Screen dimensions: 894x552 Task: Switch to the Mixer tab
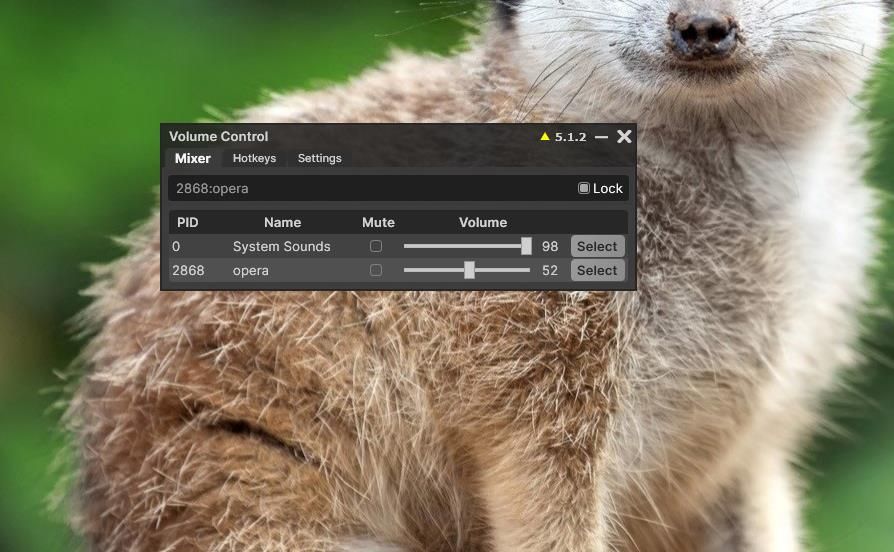point(192,158)
